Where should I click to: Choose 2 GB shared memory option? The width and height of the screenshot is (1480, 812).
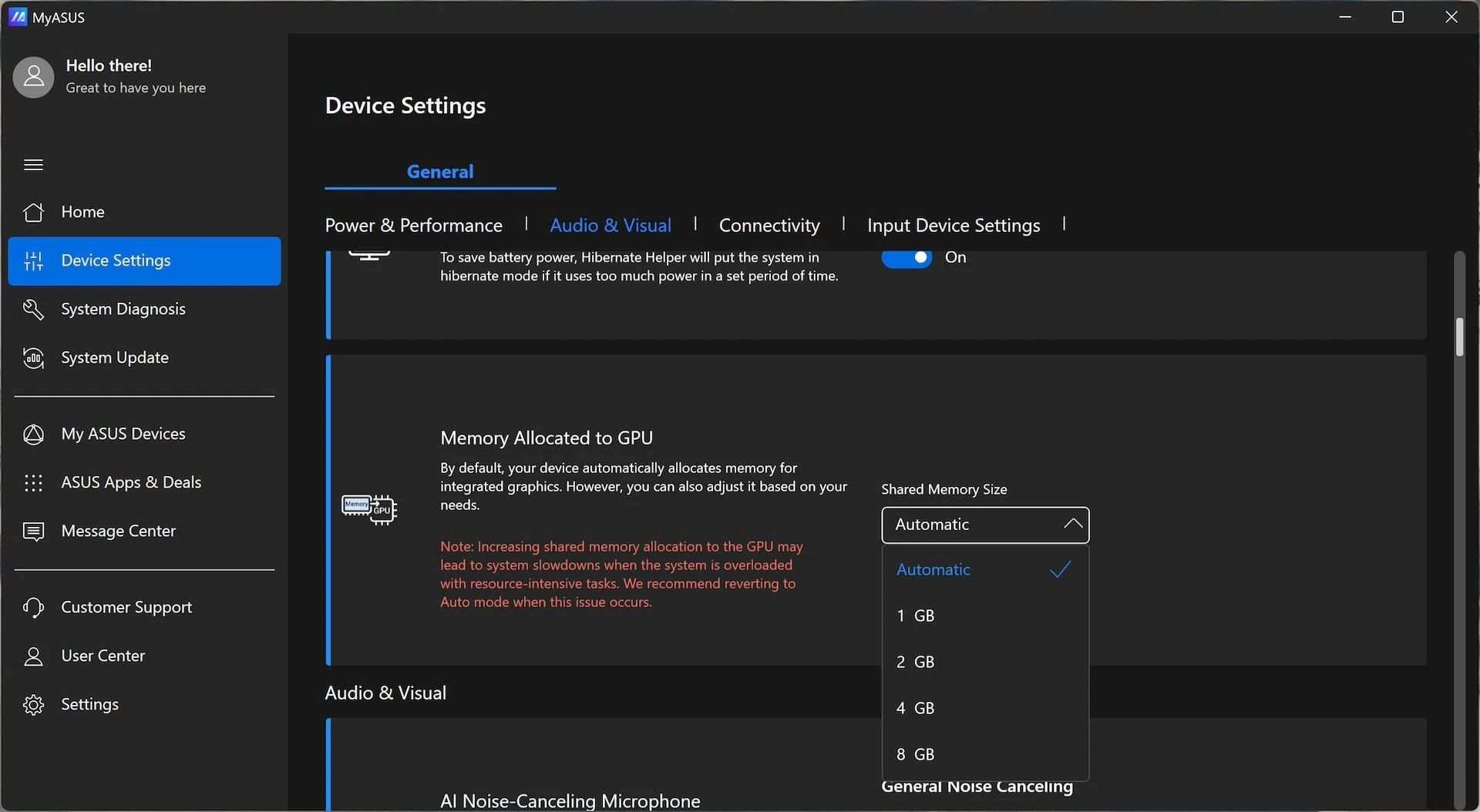985,662
